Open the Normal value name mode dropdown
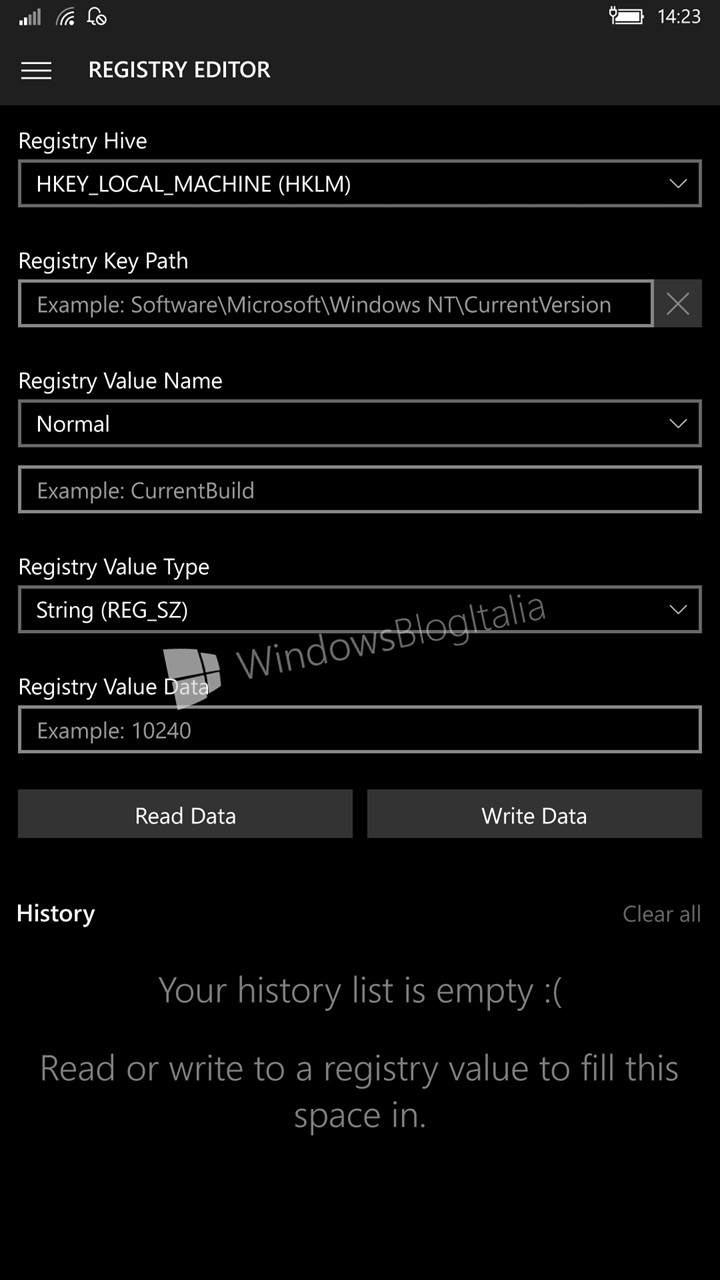The image size is (720, 1280). tap(360, 424)
